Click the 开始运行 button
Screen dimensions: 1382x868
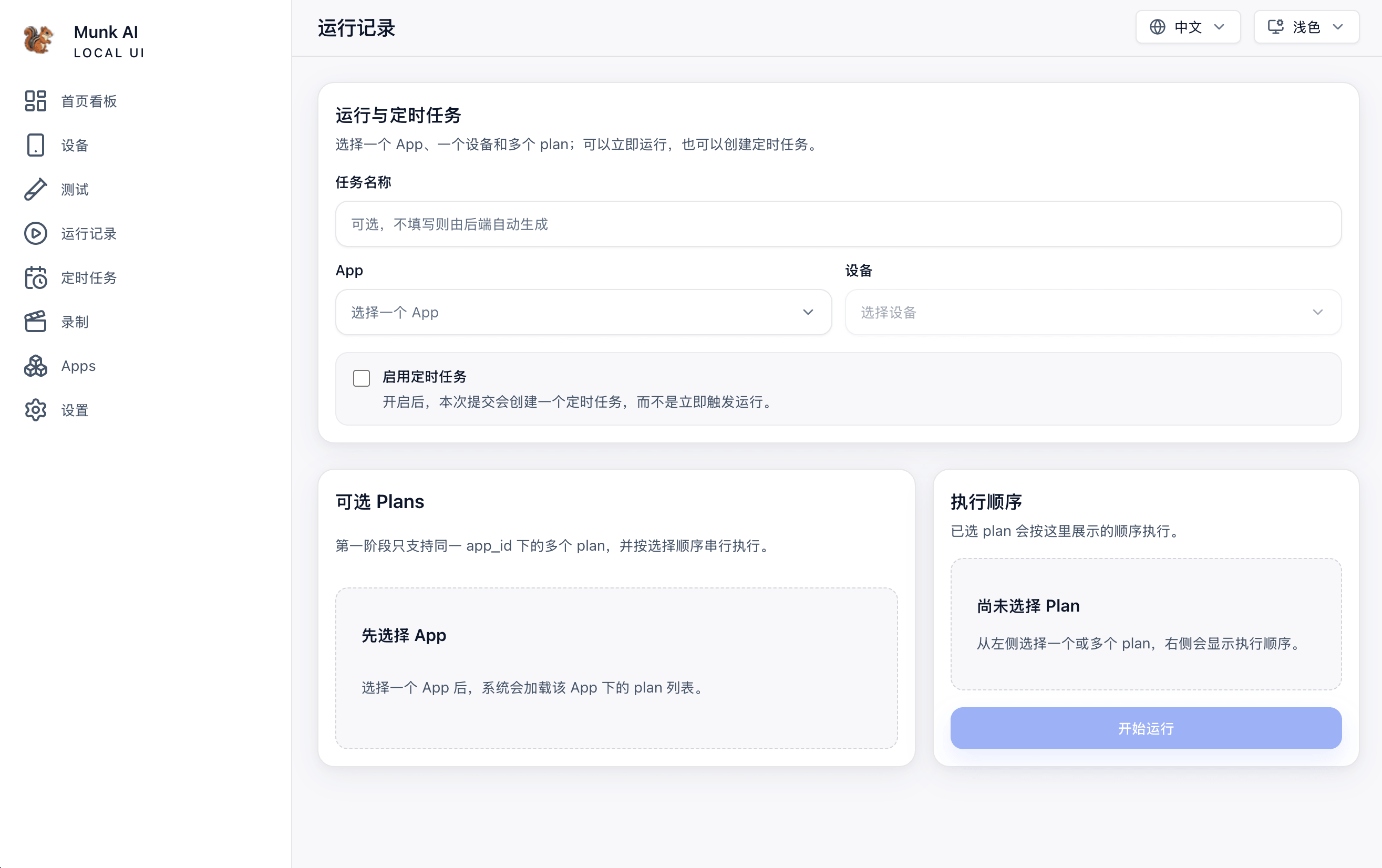point(1146,728)
